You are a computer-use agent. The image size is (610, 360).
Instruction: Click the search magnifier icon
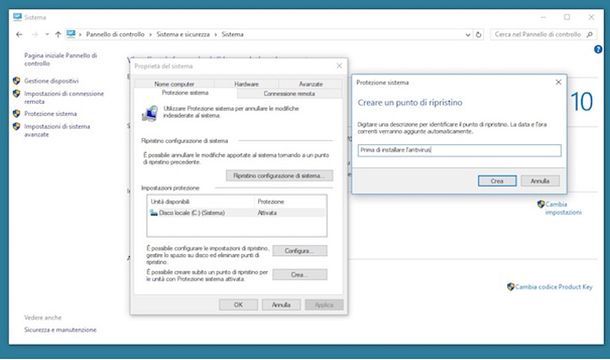click(590, 35)
